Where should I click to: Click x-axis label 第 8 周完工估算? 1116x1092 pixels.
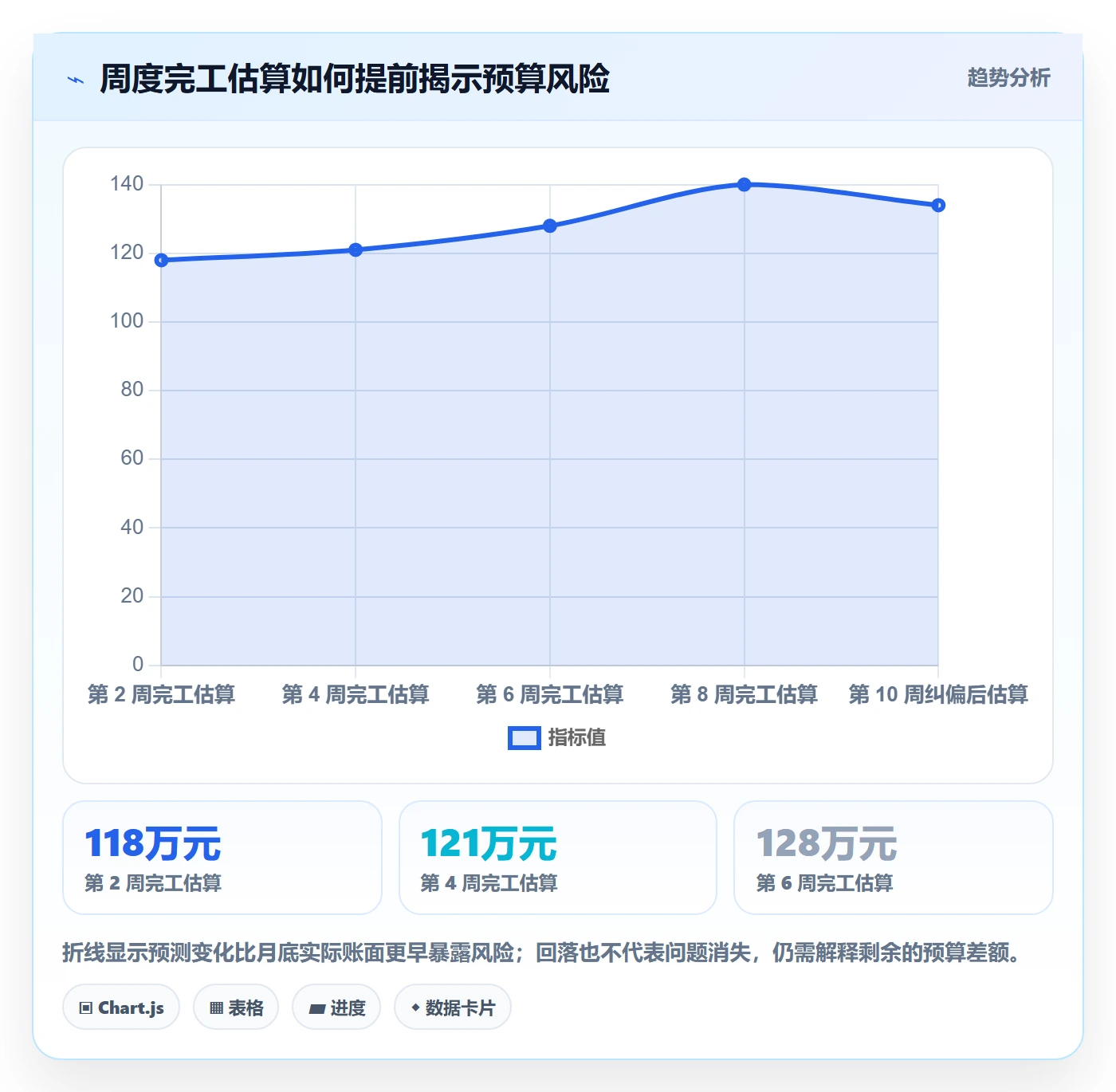pos(745,694)
